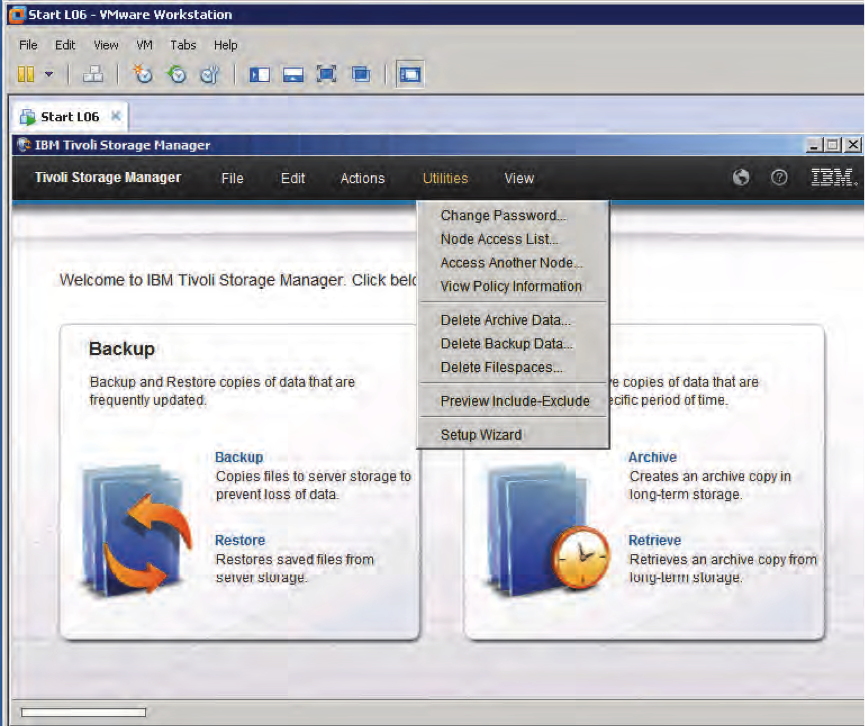Image resolution: width=865 pixels, height=727 pixels.
Task: Click the Tivoli Storage Manager header title
Action: [108, 177]
